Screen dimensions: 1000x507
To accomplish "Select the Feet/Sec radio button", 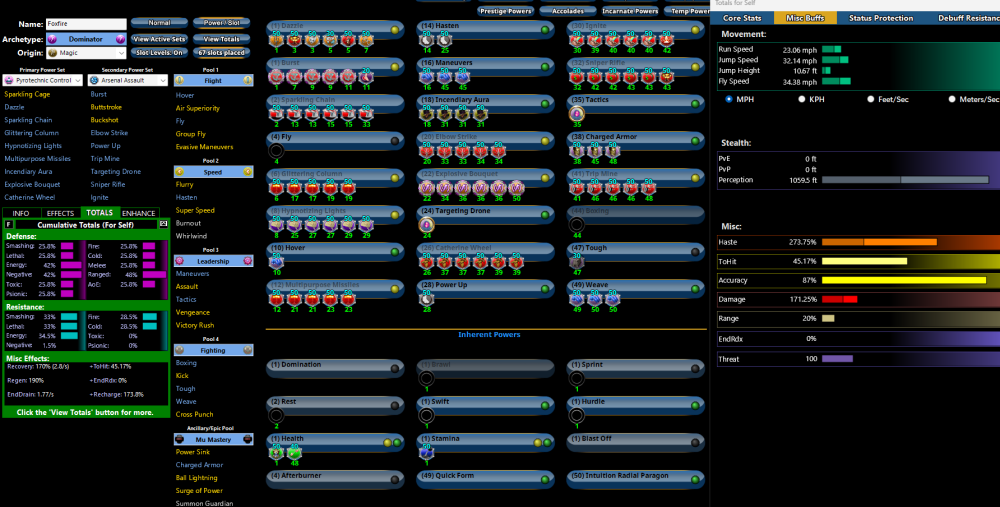I will tap(871, 100).
